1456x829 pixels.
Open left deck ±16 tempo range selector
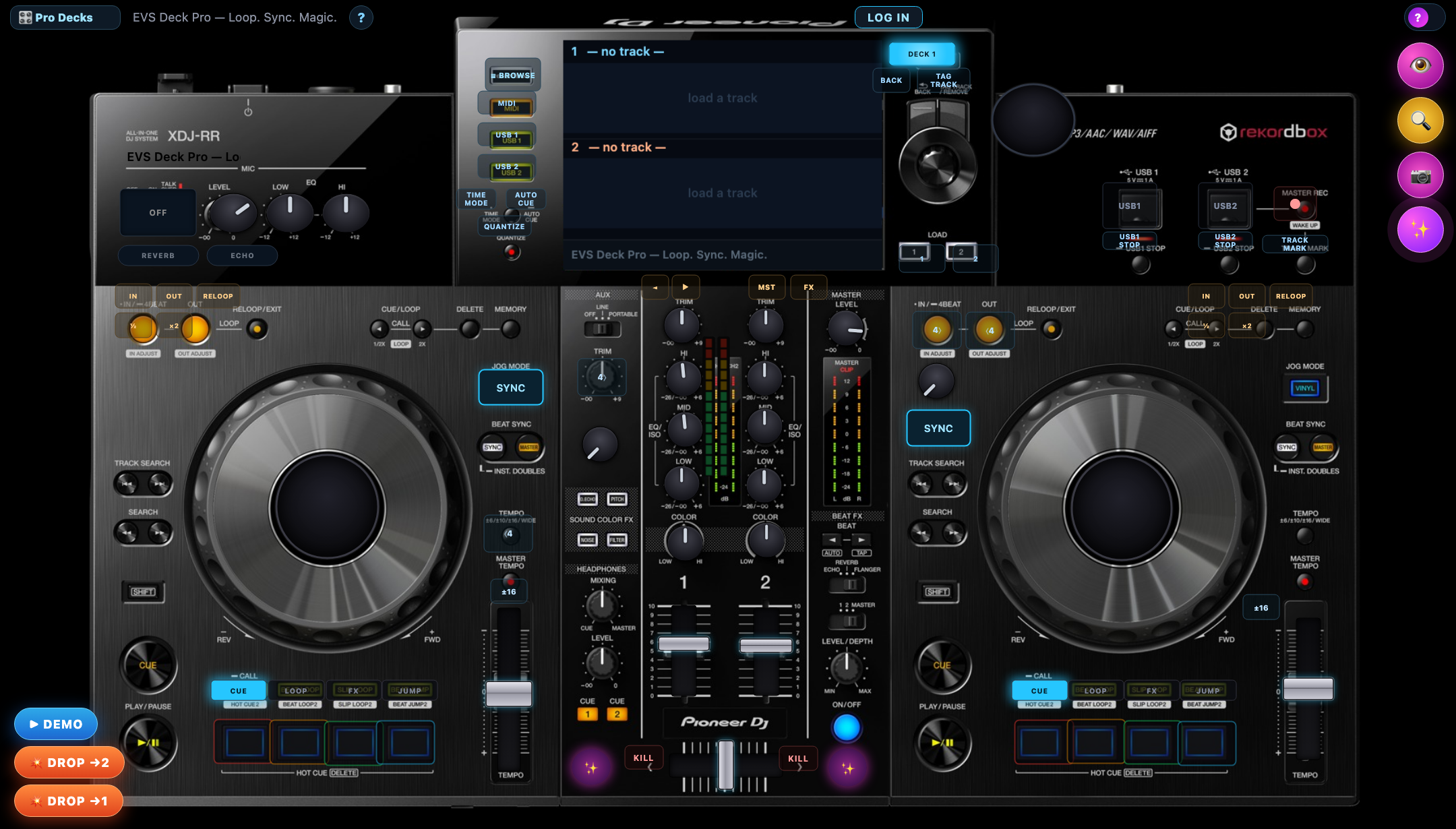click(509, 592)
